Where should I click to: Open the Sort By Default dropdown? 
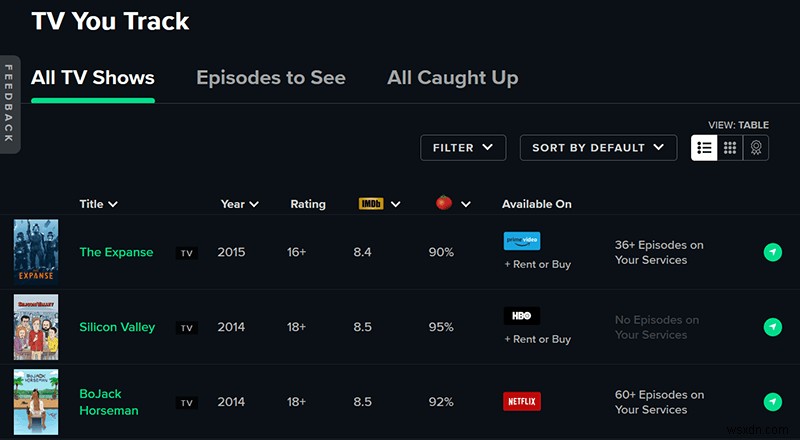598,147
